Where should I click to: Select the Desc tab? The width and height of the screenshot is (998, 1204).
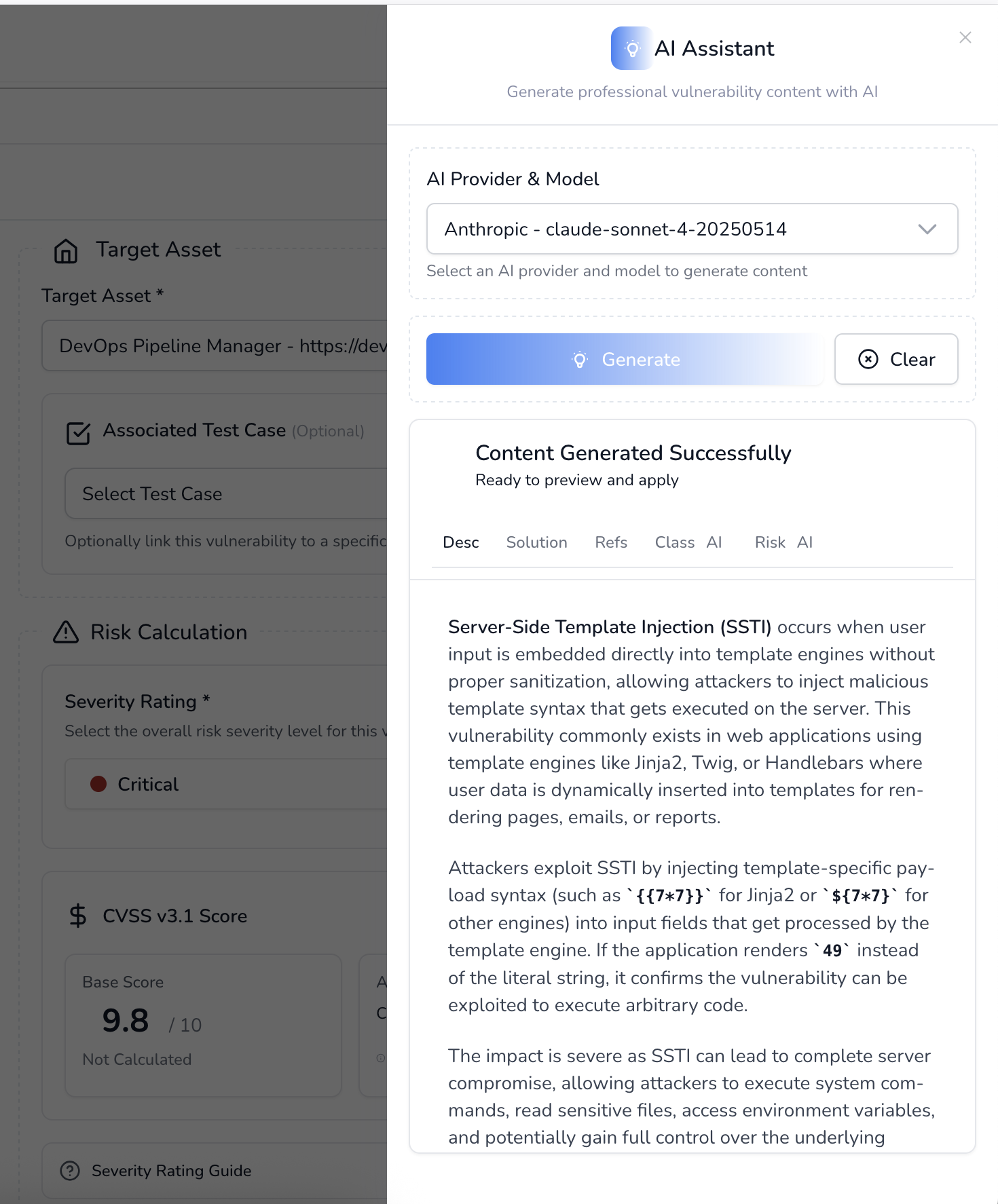(460, 542)
